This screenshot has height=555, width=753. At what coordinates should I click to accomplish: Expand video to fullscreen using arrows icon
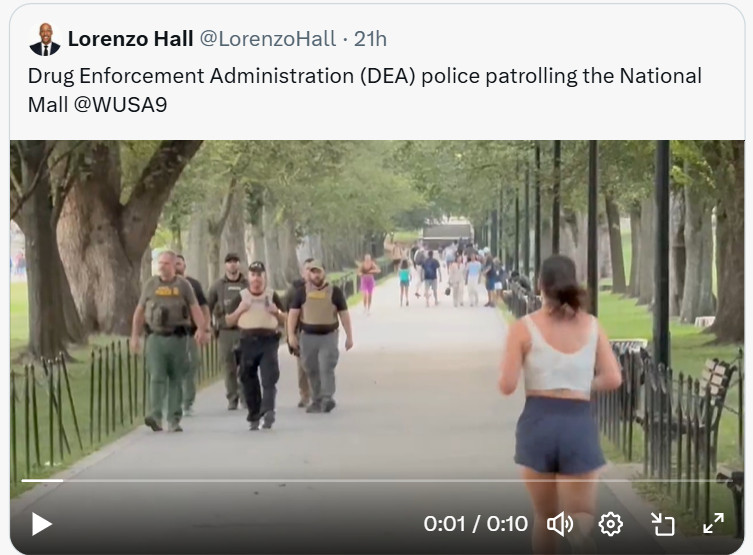pyautogui.click(x=713, y=523)
